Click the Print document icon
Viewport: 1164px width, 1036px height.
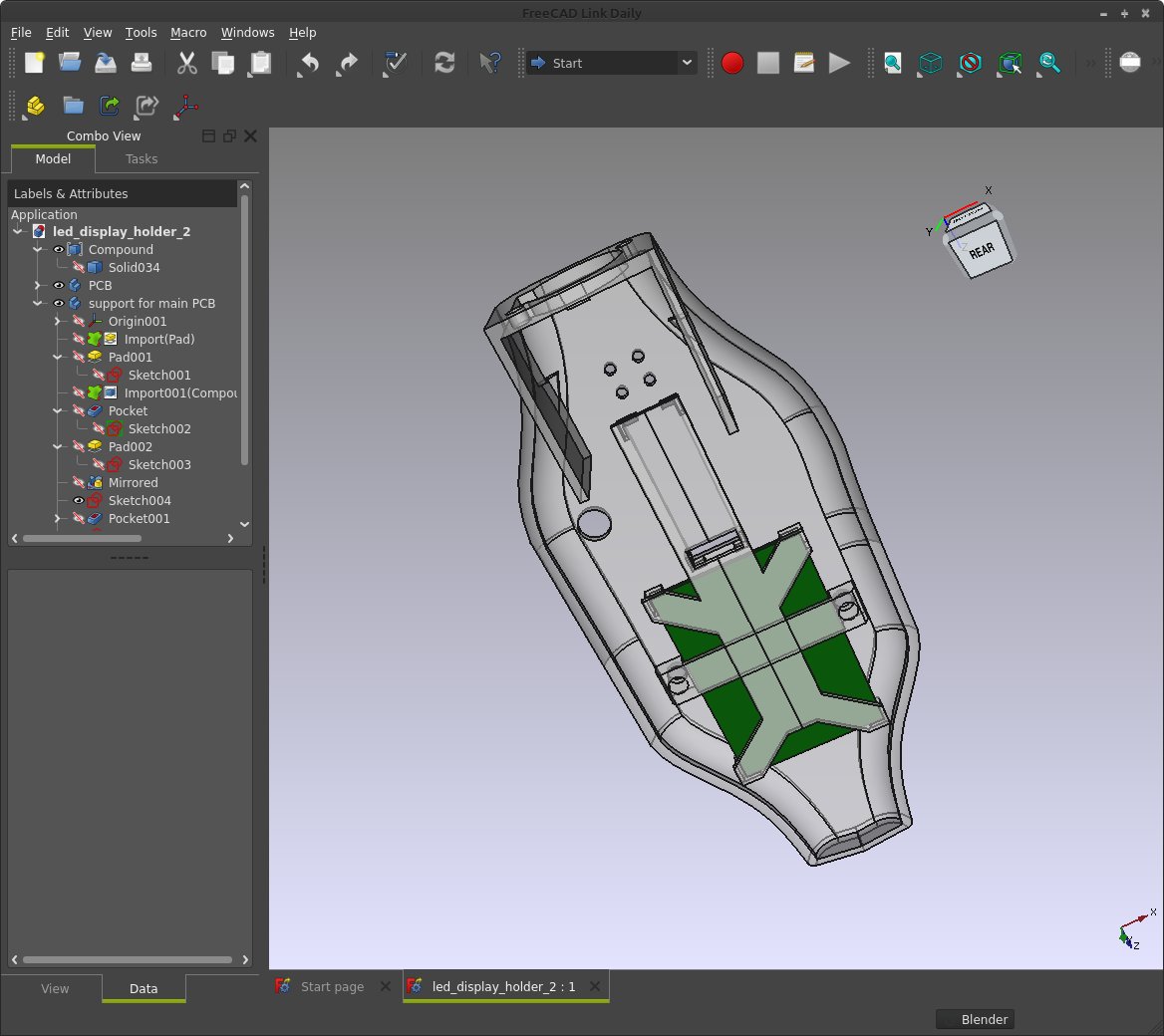[x=142, y=63]
